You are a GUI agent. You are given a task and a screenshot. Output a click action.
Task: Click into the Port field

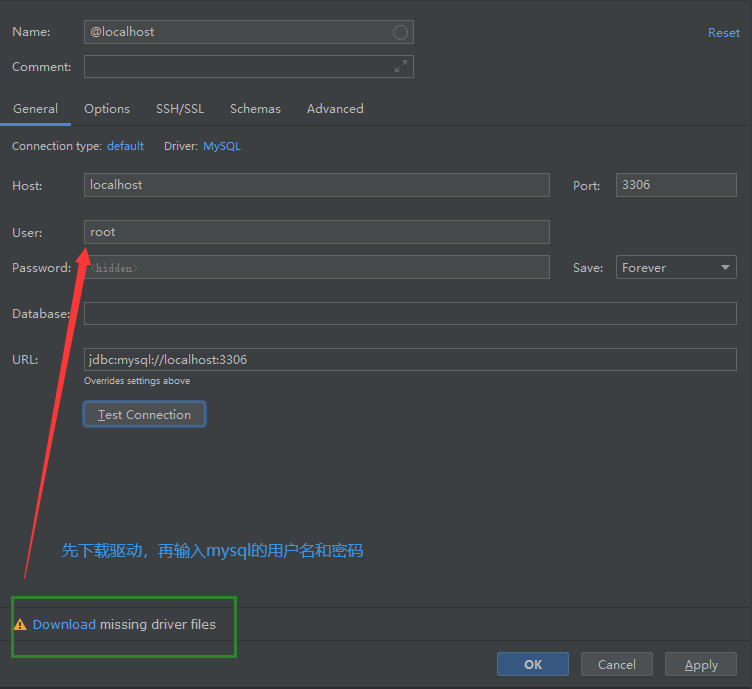coord(676,185)
